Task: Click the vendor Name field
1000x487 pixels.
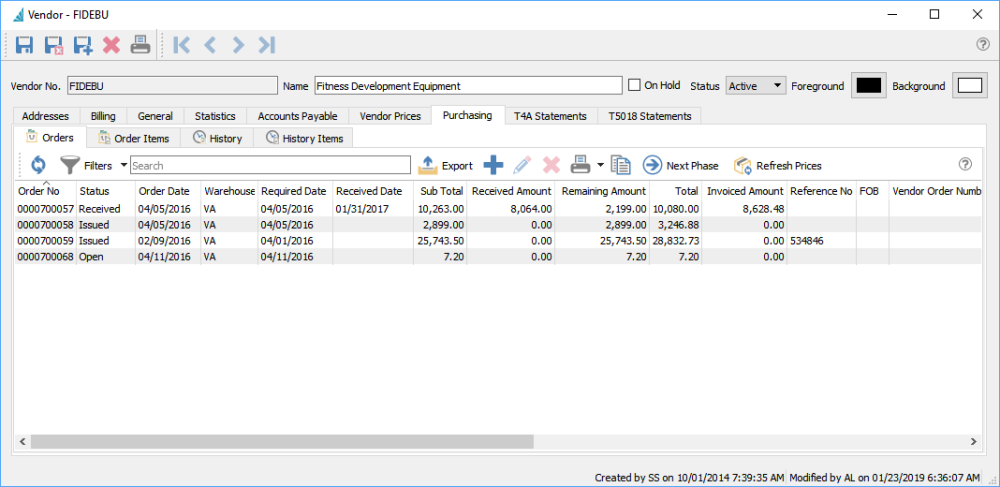Action: tap(468, 85)
